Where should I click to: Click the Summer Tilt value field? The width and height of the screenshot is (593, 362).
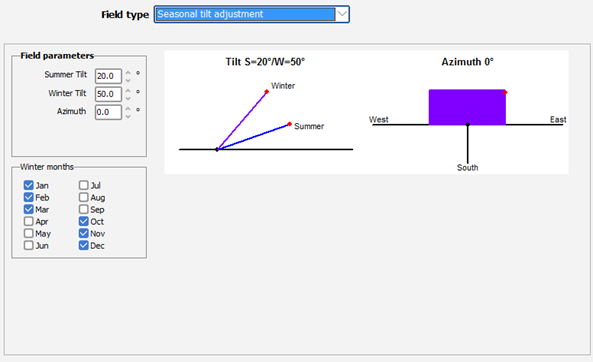(108, 76)
